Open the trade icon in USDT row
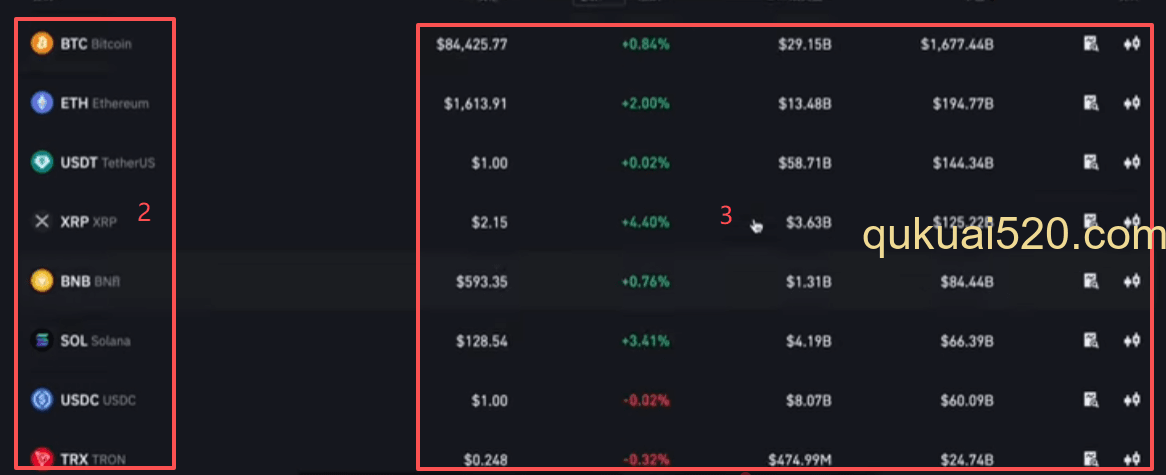Image resolution: width=1166 pixels, height=475 pixels. pos(1131,162)
